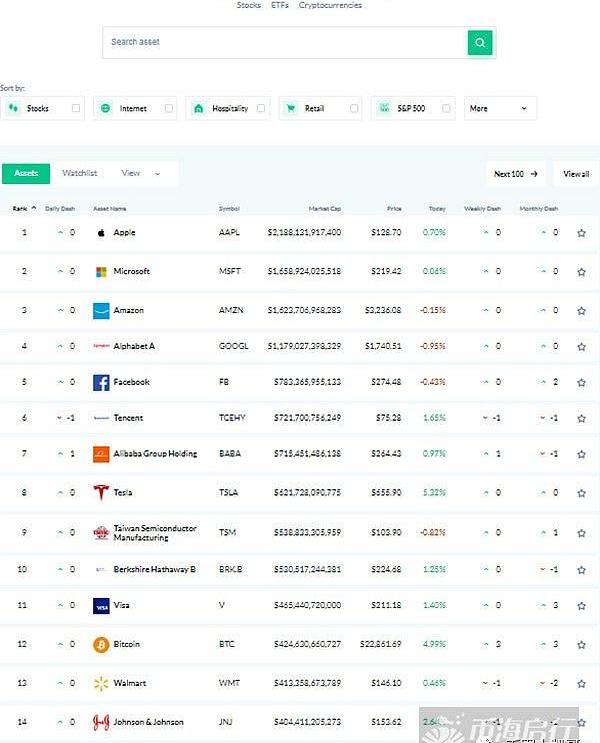Star Alphabet A for watchlist
This screenshot has width=600, height=743.
coord(581,346)
